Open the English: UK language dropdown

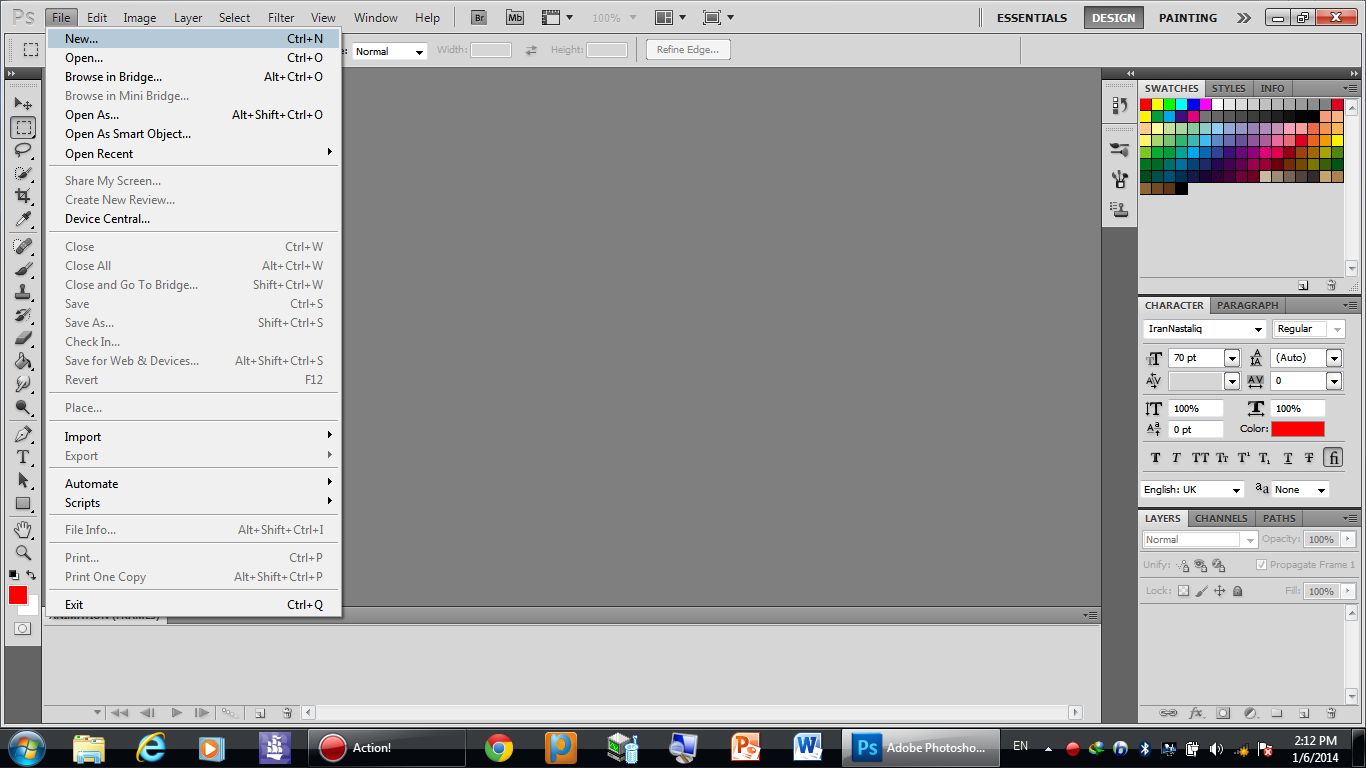coord(1192,490)
